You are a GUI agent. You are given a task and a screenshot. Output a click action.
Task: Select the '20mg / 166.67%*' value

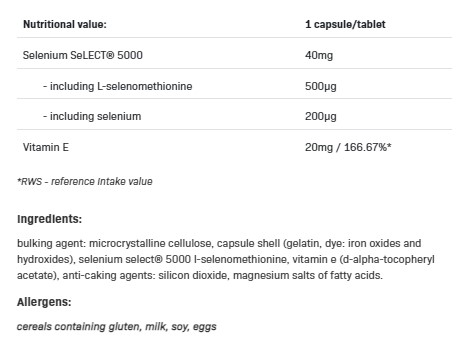(348, 147)
